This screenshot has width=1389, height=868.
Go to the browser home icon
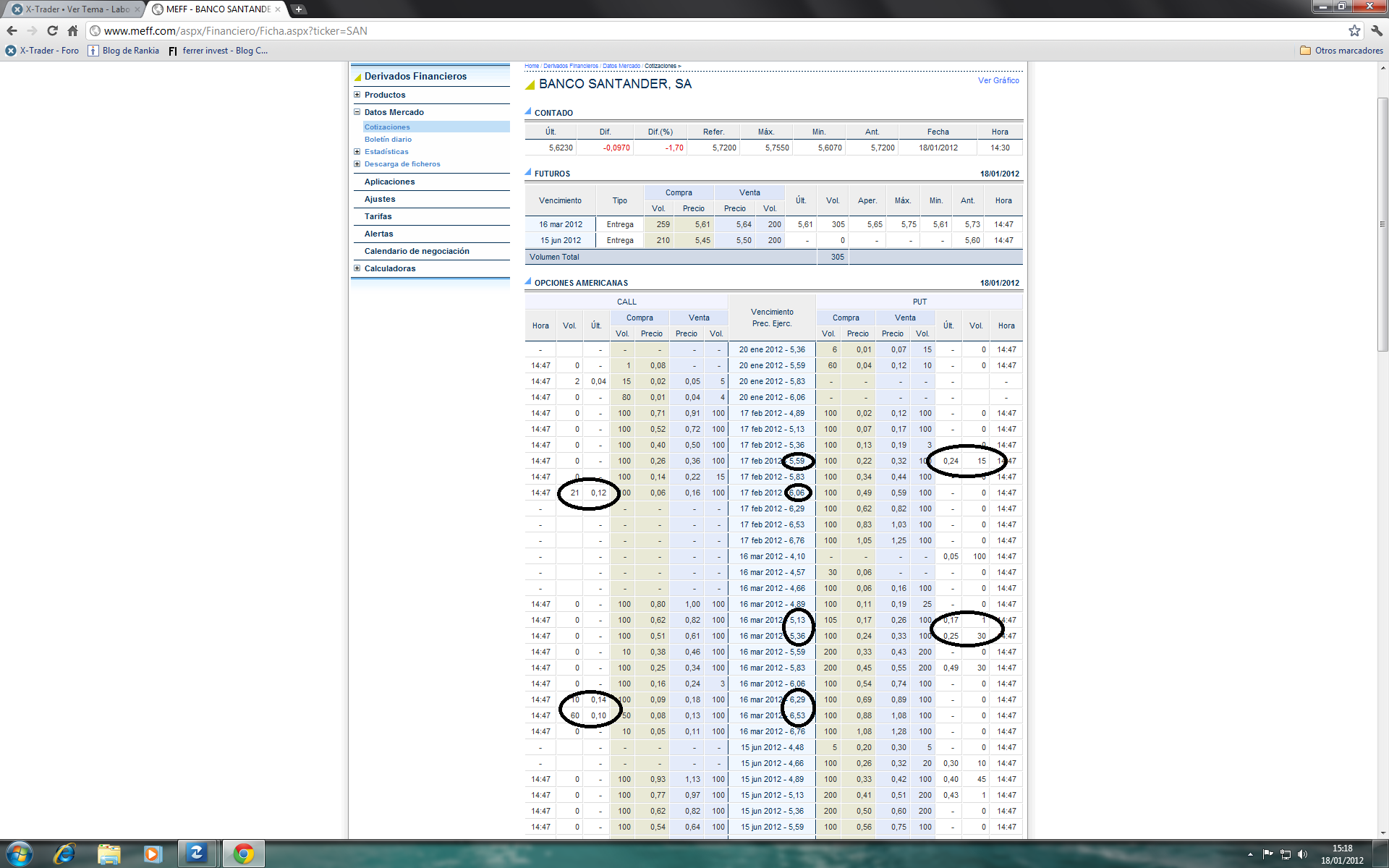(72, 30)
